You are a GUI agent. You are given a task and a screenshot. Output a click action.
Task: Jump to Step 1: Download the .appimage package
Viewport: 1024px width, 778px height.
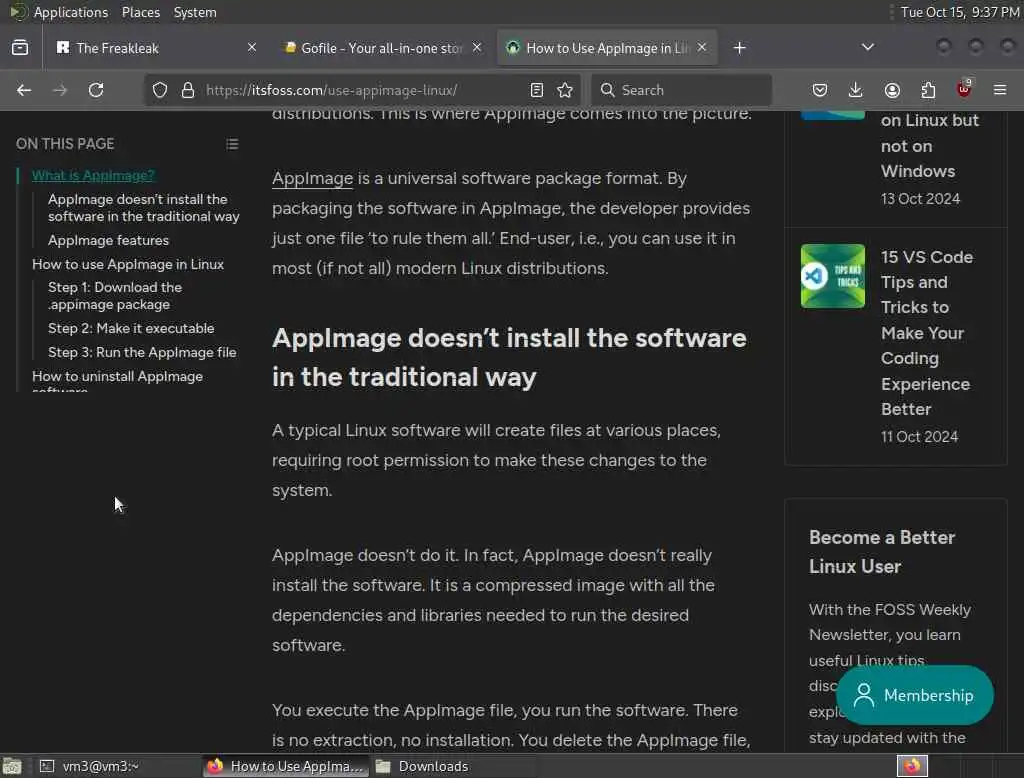click(x=115, y=296)
